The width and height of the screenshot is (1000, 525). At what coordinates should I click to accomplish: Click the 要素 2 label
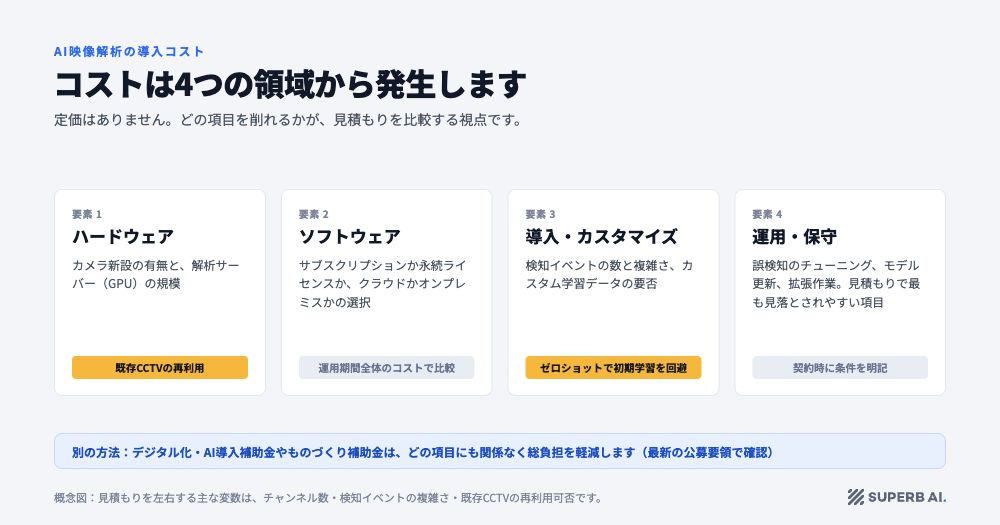314,214
